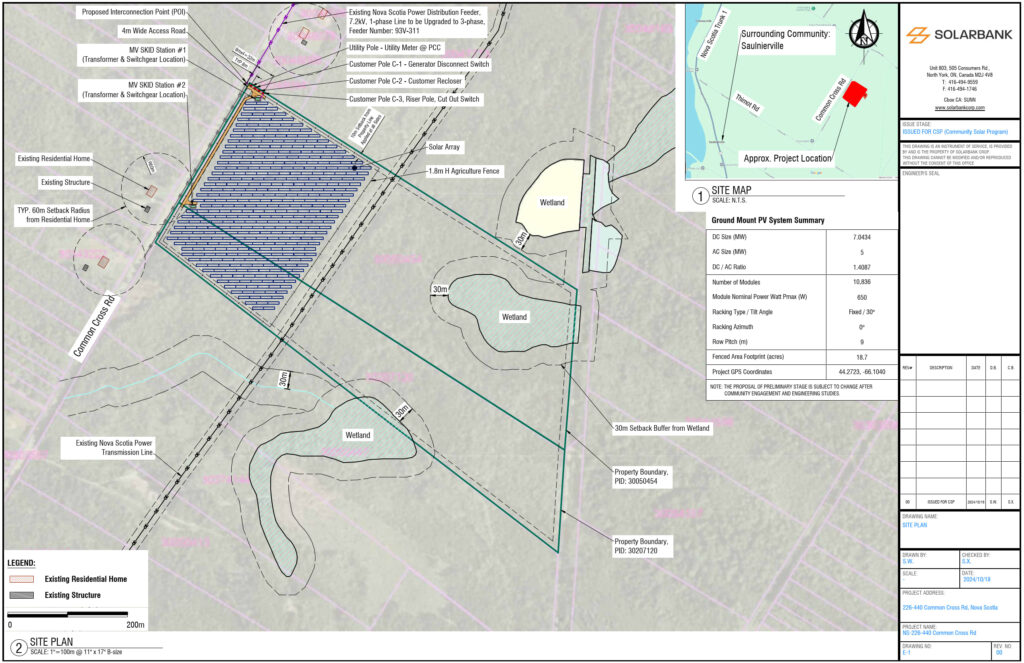Click the DC / AC Ratio value 1.4087
The height and width of the screenshot is (663, 1024).
pyautogui.click(x=861, y=267)
